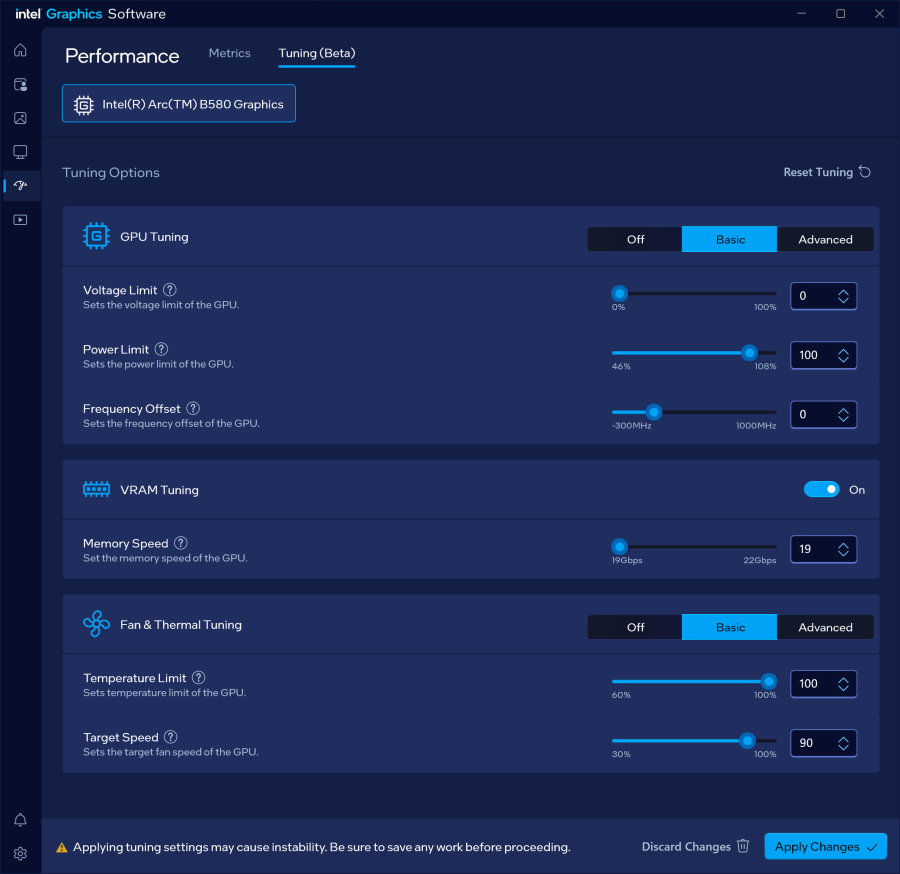Click '1000MHz' frequency offset maximum label

pyautogui.click(x=756, y=425)
